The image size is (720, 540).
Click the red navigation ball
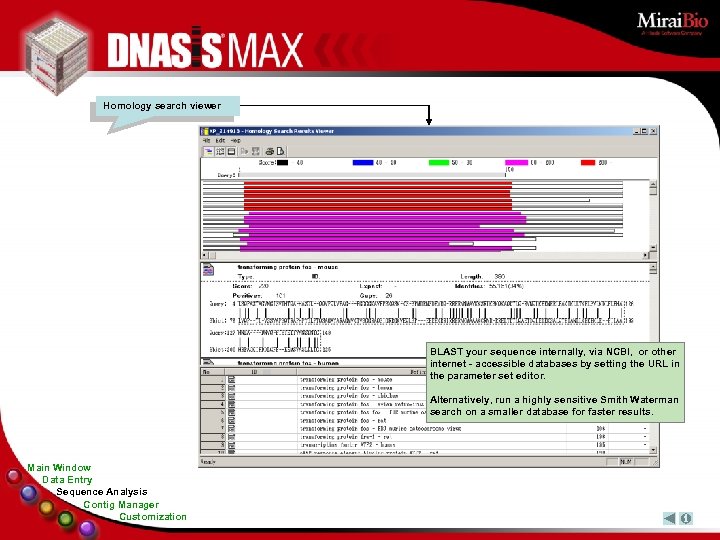[14, 476]
